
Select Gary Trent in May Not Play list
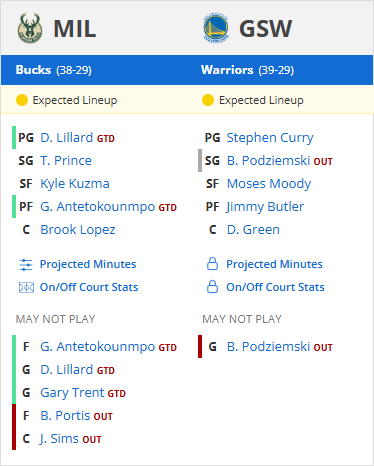pos(72,393)
